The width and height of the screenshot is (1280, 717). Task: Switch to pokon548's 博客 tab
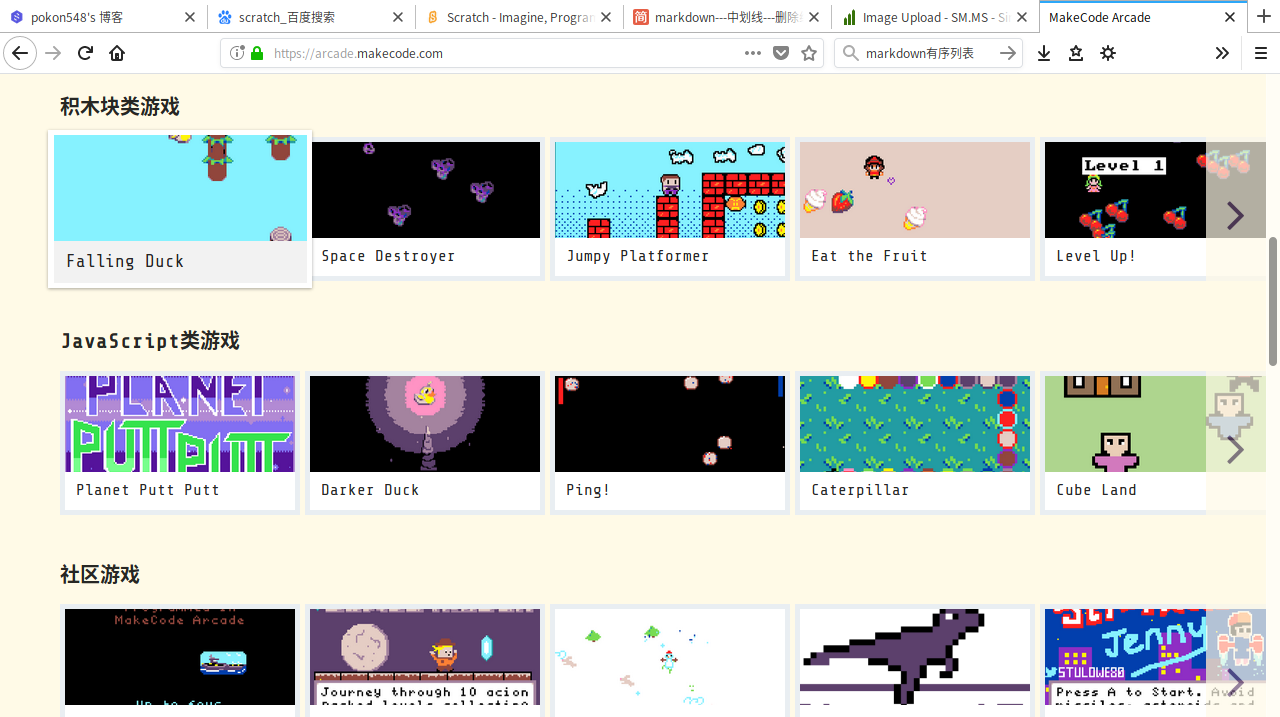(x=104, y=17)
